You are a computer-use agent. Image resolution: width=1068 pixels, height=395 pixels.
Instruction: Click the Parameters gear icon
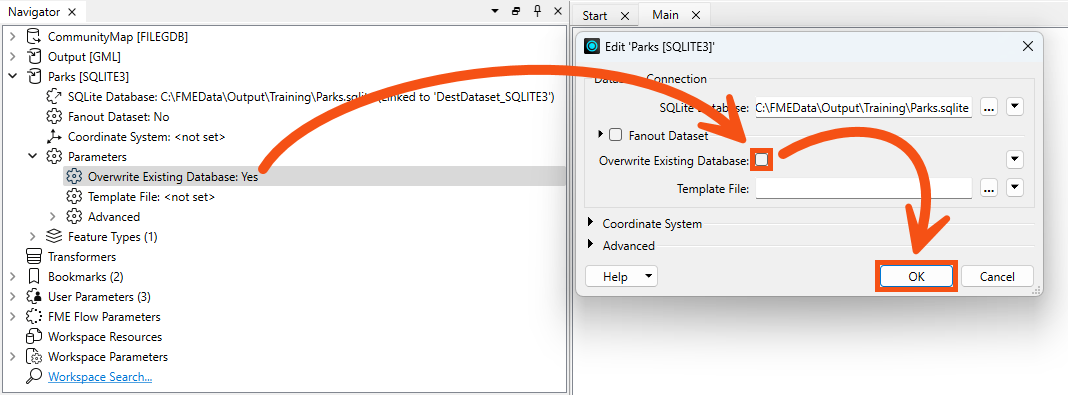coord(53,157)
